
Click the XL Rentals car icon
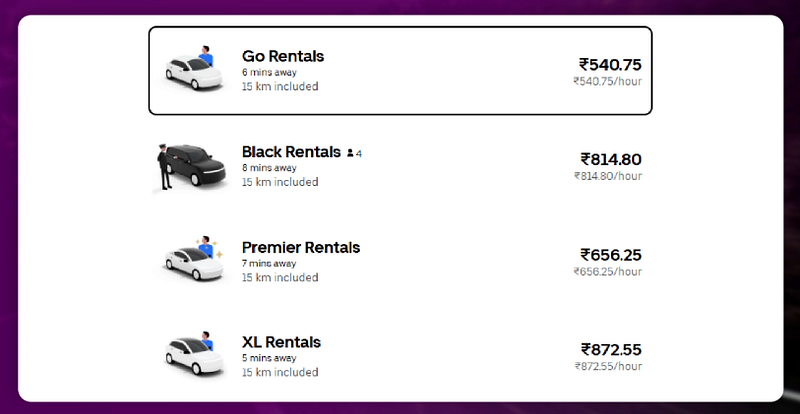tap(194, 353)
